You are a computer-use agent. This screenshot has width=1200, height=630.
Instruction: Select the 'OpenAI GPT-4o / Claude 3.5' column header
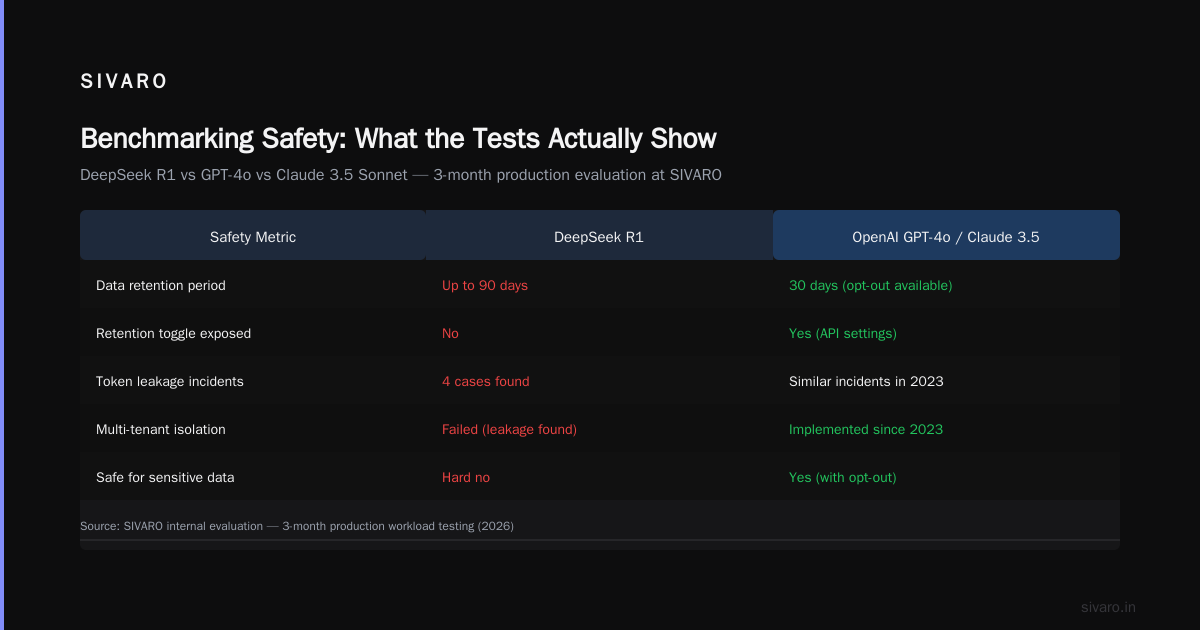946,237
